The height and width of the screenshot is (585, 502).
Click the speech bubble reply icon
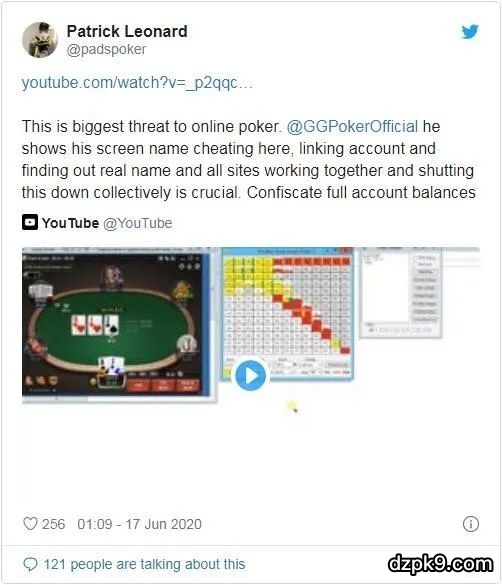point(30,564)
